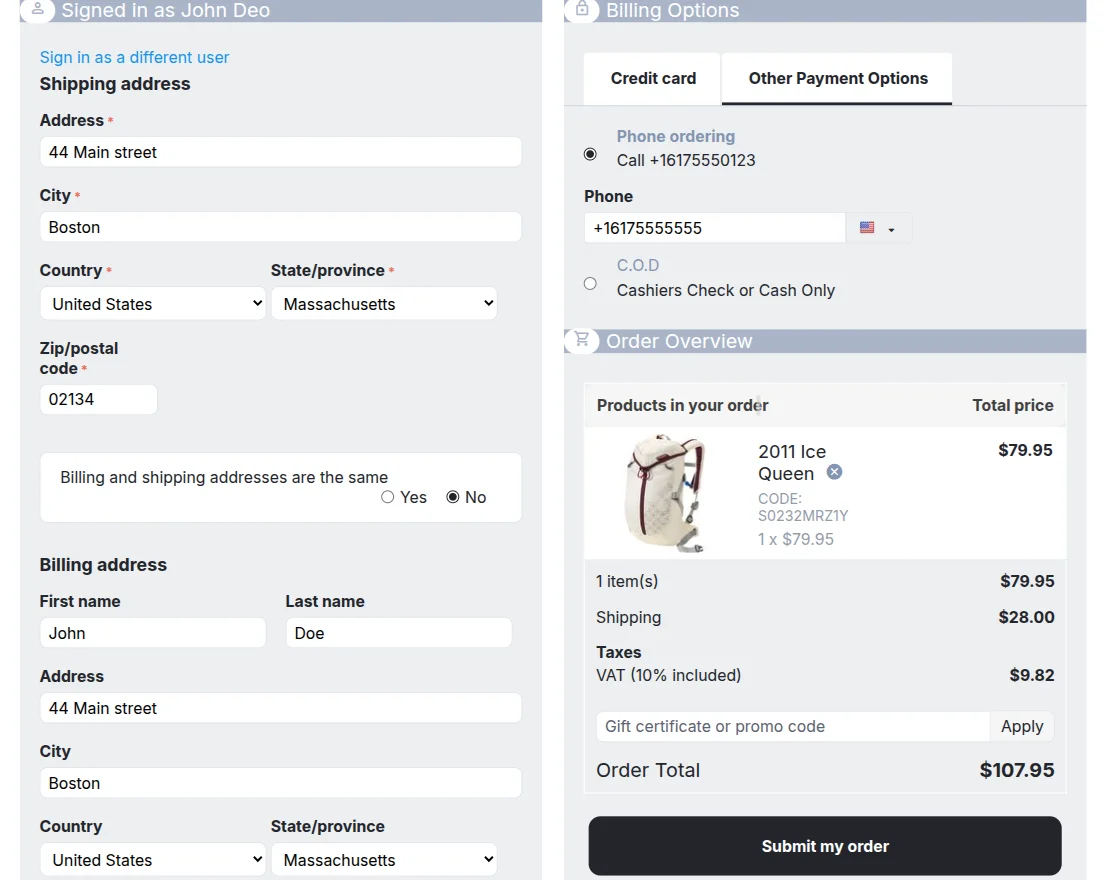
Task: Select Yes for matching billing and shipping addresses
Action: point(387,497)
